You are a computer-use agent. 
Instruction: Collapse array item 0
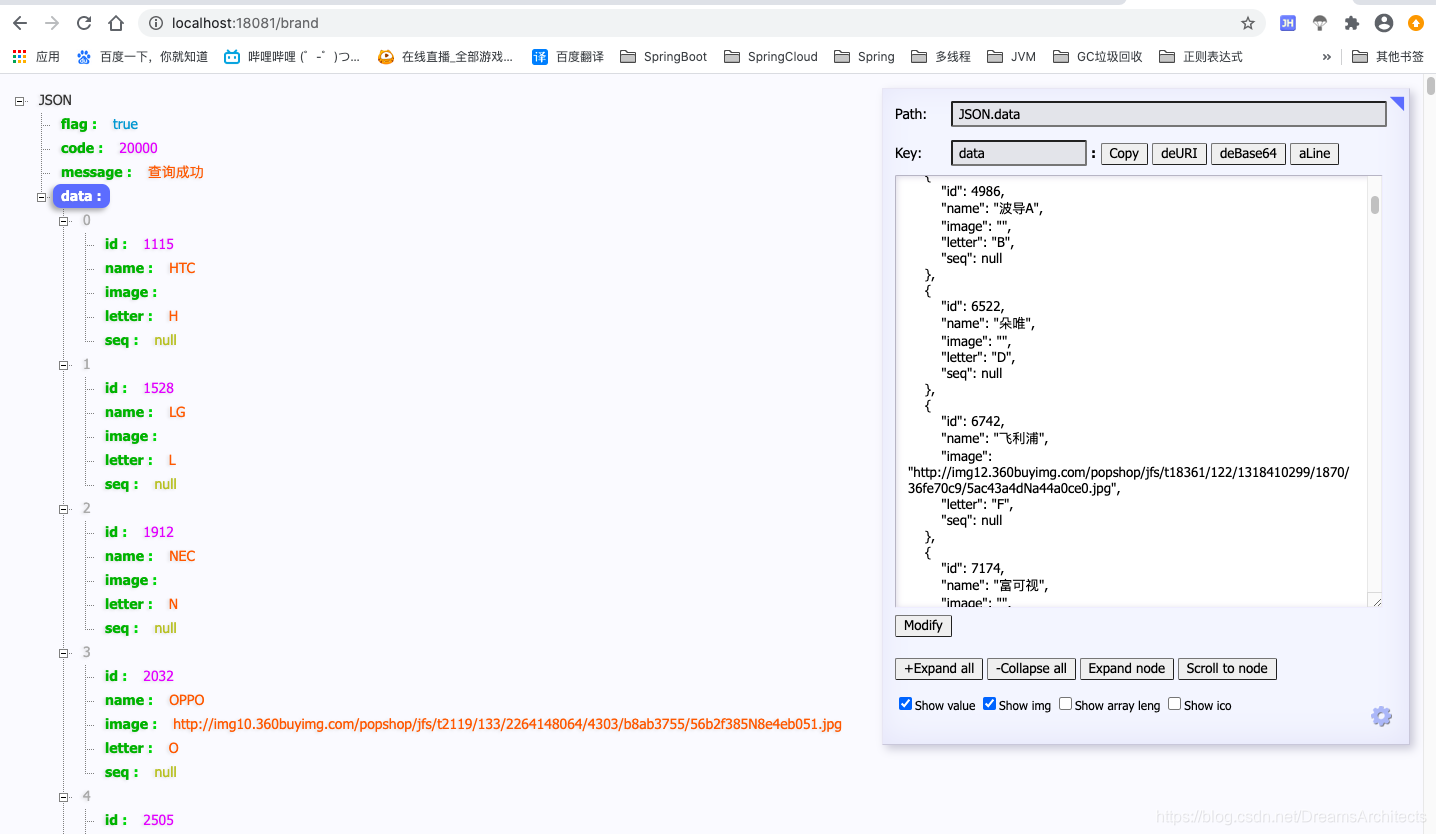pyautogui.click(x=64, y=221)
